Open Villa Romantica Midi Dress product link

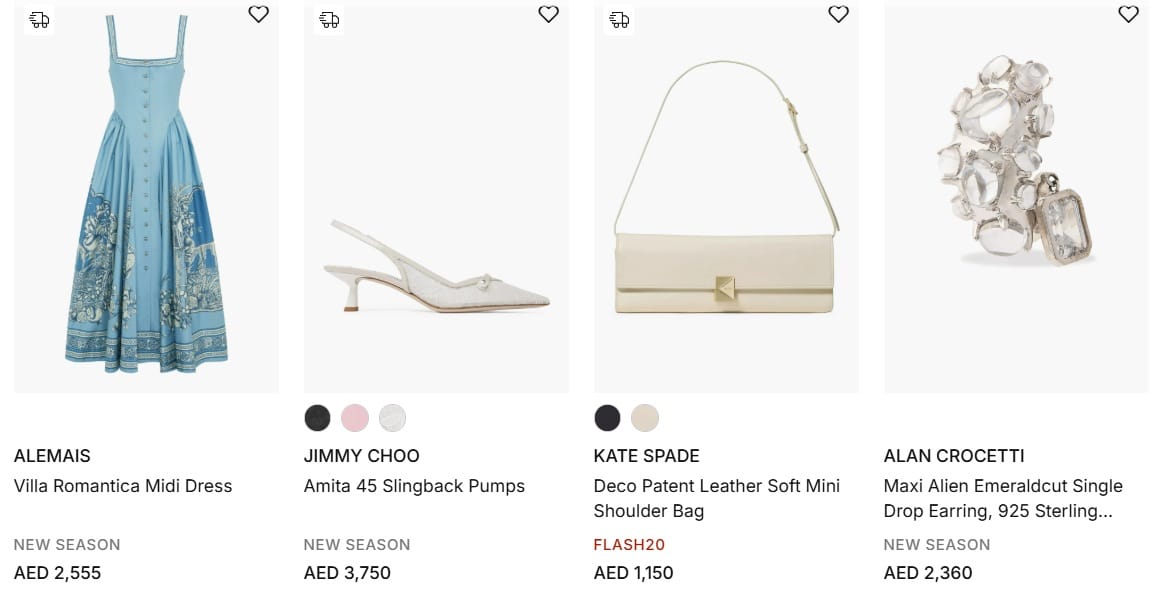click(123, 486)
